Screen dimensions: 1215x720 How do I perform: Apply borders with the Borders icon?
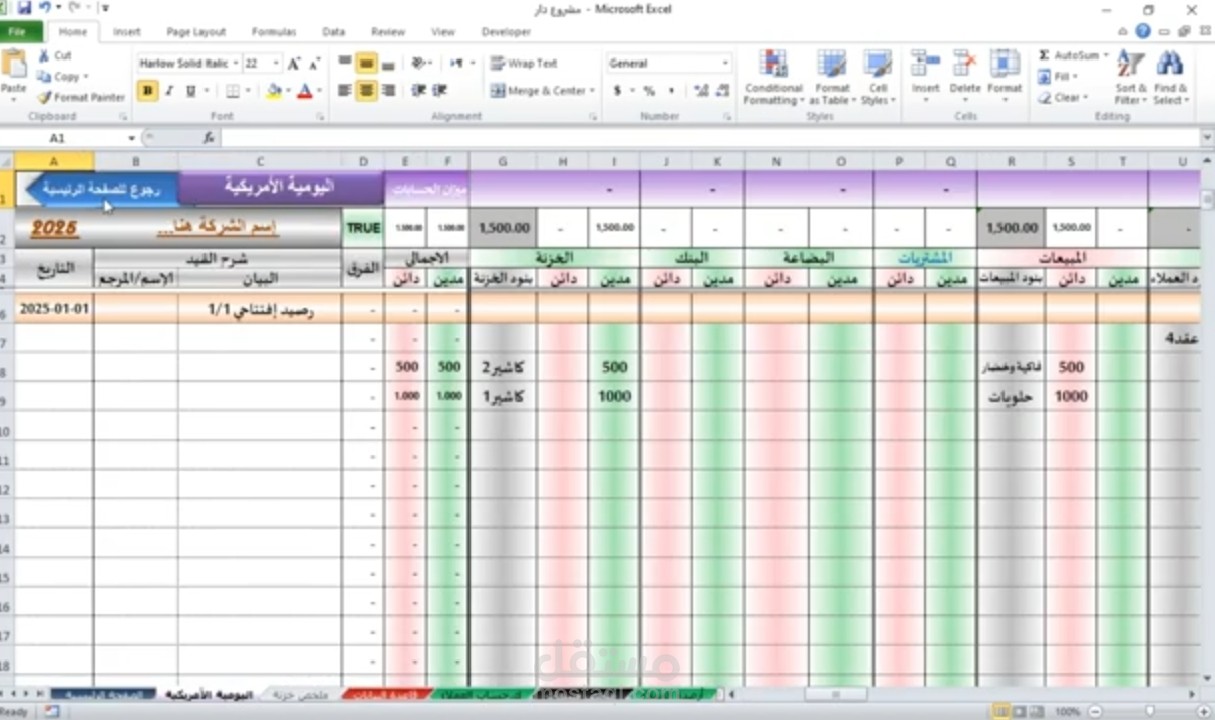pos(232,91)
